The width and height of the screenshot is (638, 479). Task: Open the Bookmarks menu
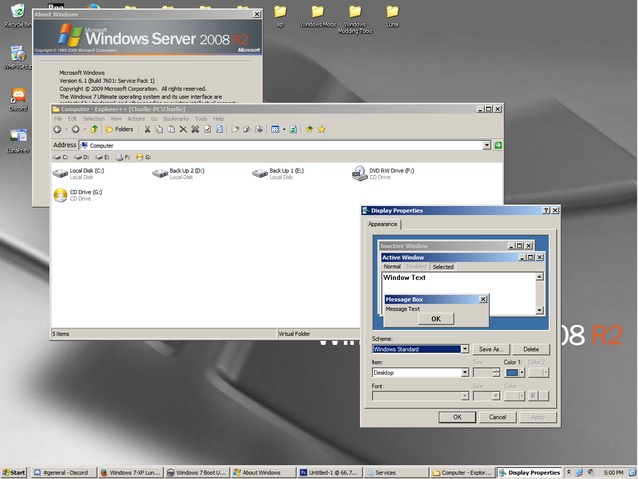(177, 118)
